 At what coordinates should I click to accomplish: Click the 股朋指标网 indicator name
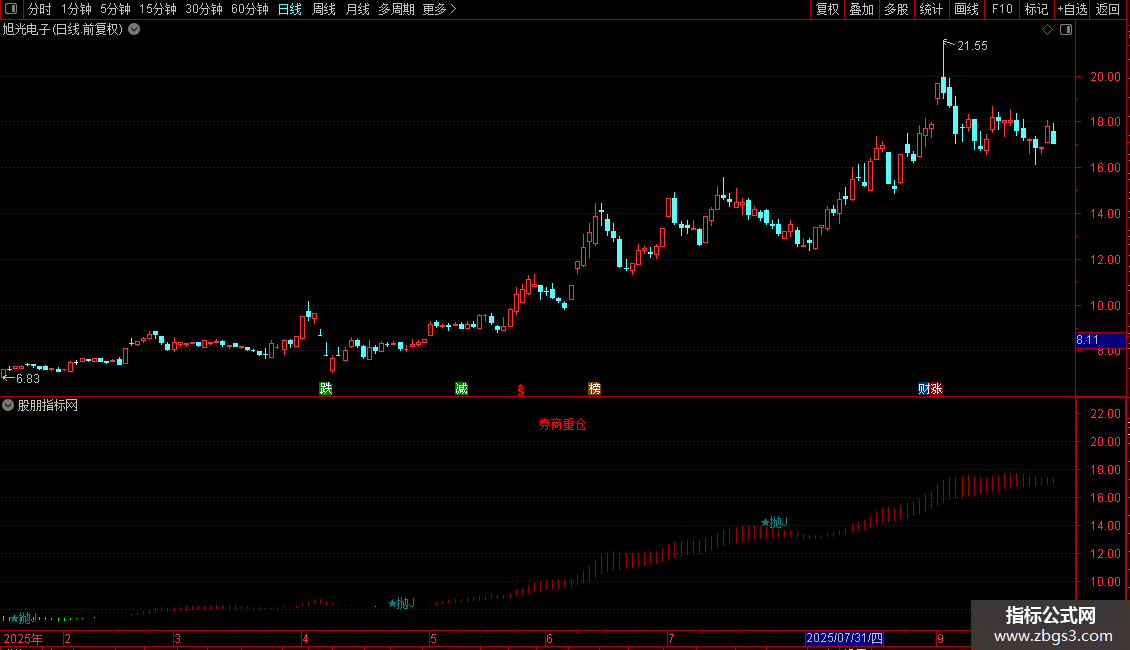(x=48, y=406)
